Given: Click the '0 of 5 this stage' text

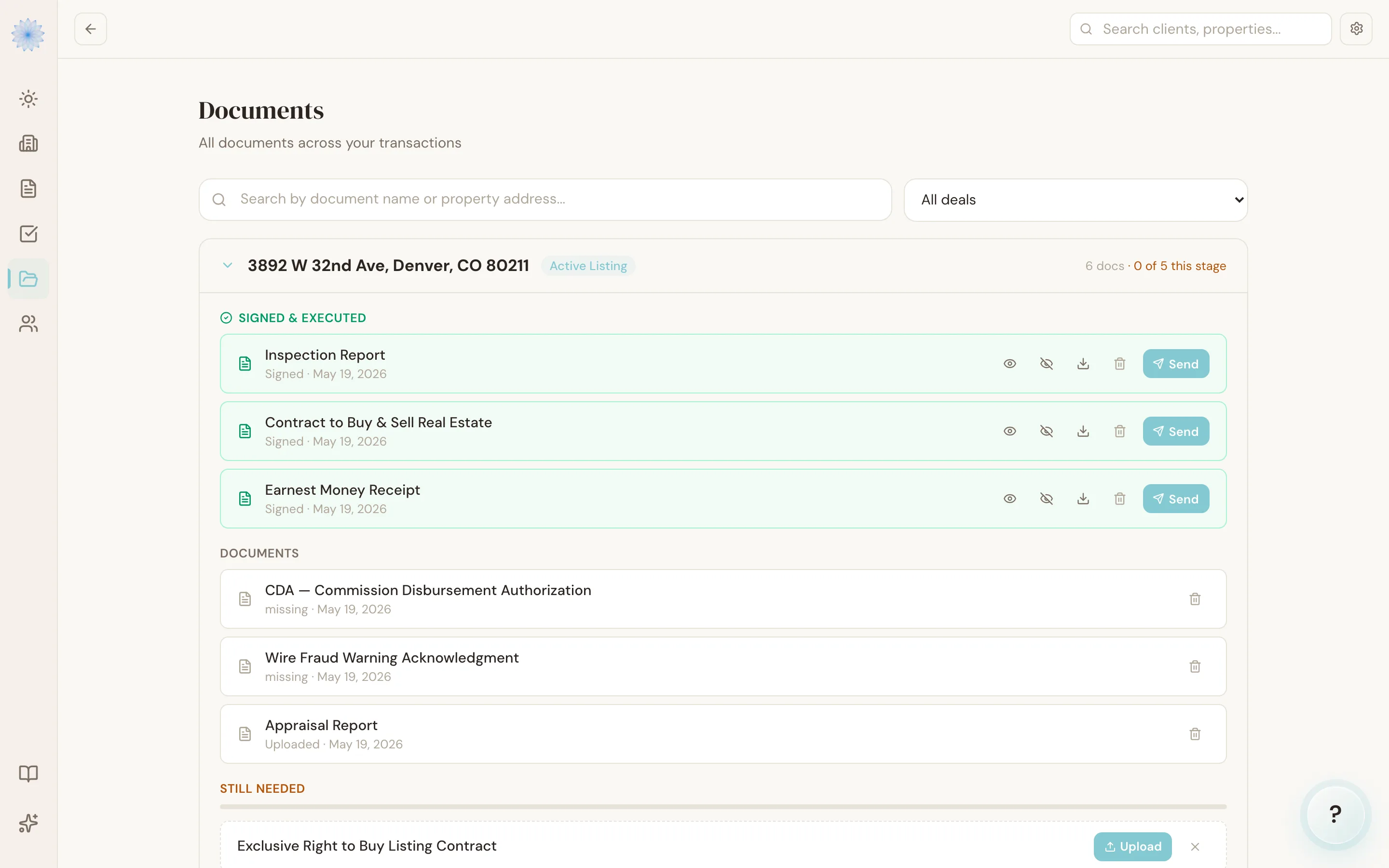Looking at the screenshot, I should (1180, 266).
